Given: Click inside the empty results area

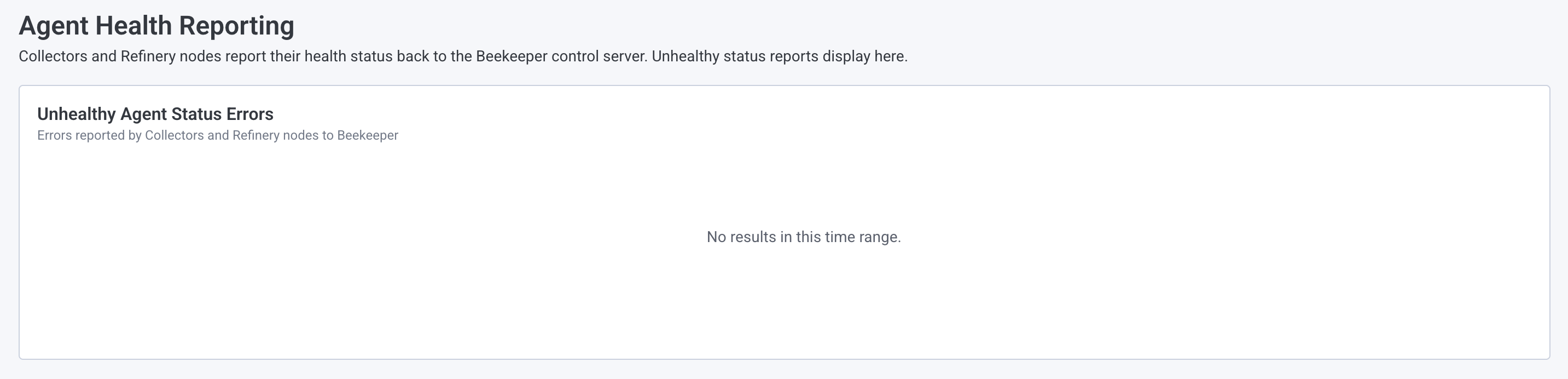Looking at the screenshot, I should [x=784, y=286].
